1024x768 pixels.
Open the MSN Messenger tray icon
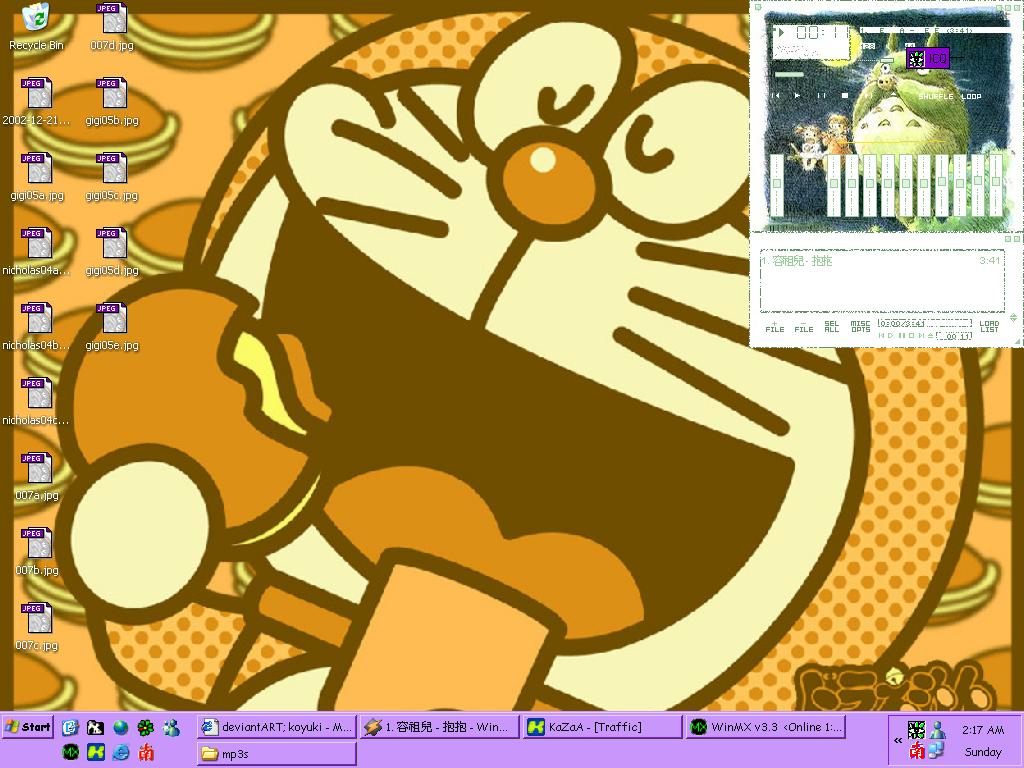pyautogui.click(x=938, y=729)
